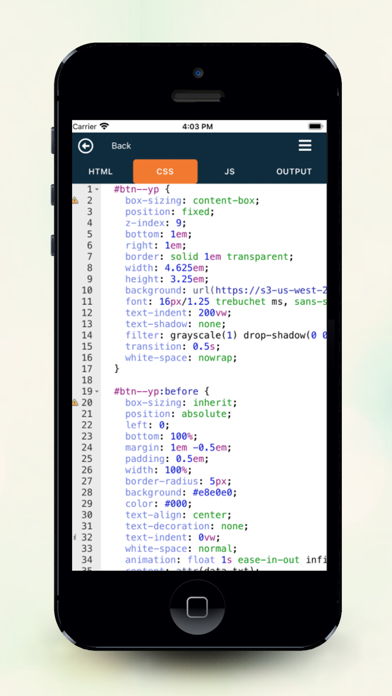Click 'height: 3.25em;' line
Screen dimensions: 392x696
click(167, 279)
